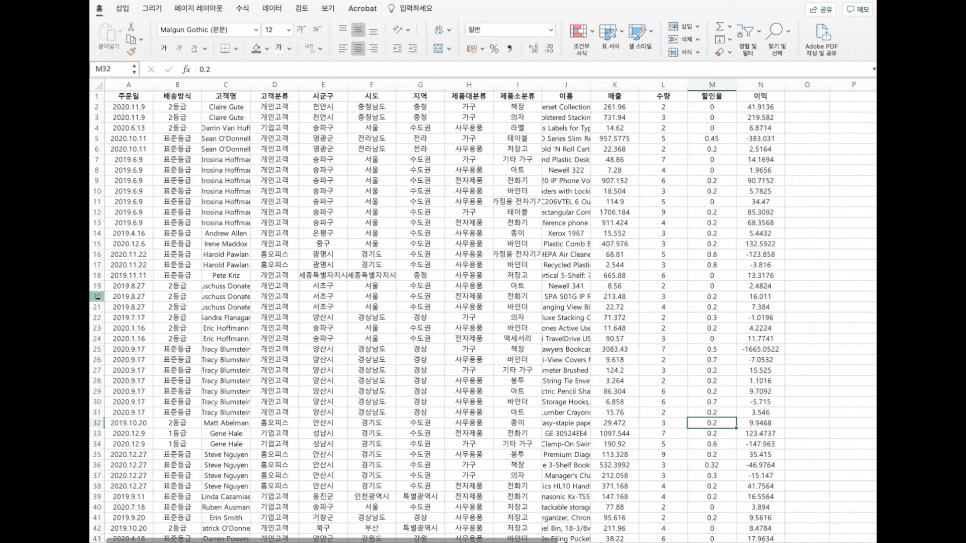
Task: Click the merge and center icon
Action: click(439, 48)
